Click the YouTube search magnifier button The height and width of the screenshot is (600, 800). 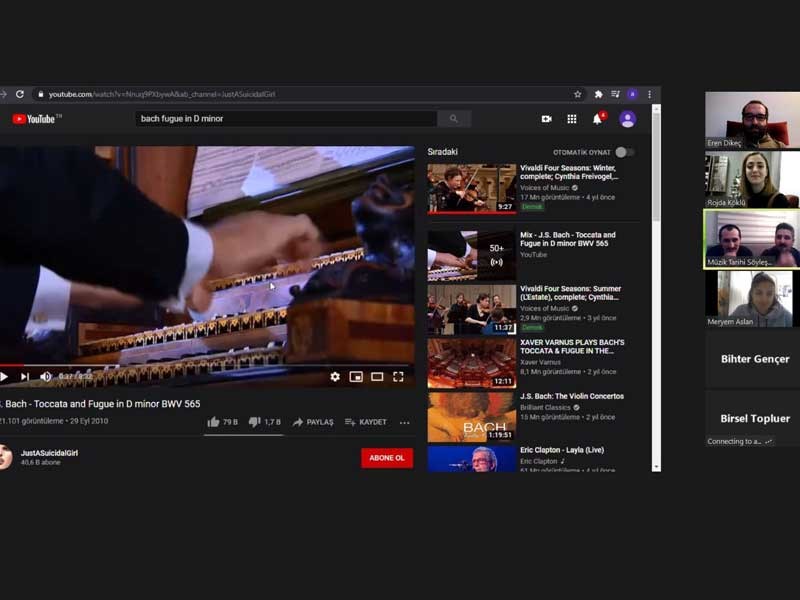click(454, 119)
